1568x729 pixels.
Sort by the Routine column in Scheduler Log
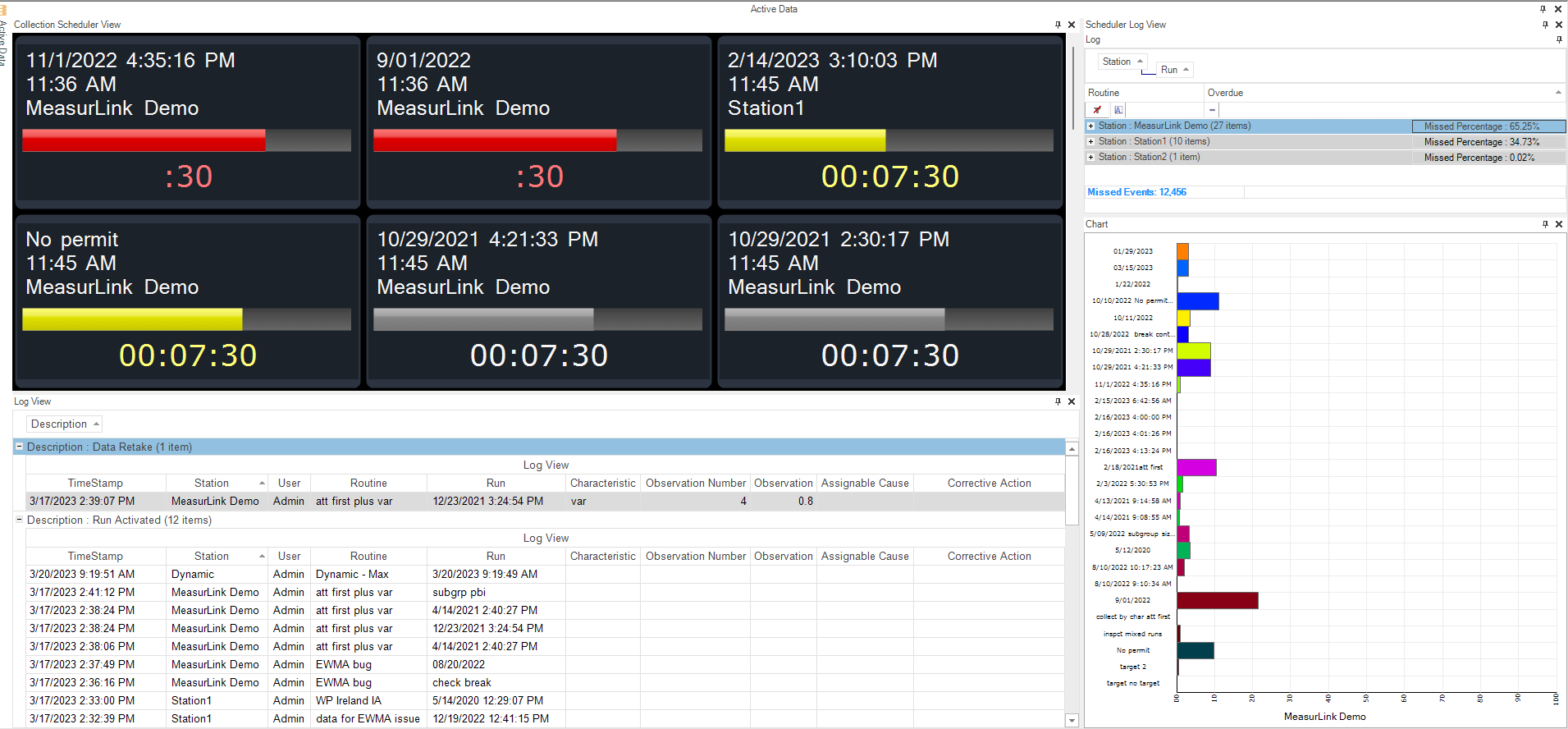[1145, 93]
